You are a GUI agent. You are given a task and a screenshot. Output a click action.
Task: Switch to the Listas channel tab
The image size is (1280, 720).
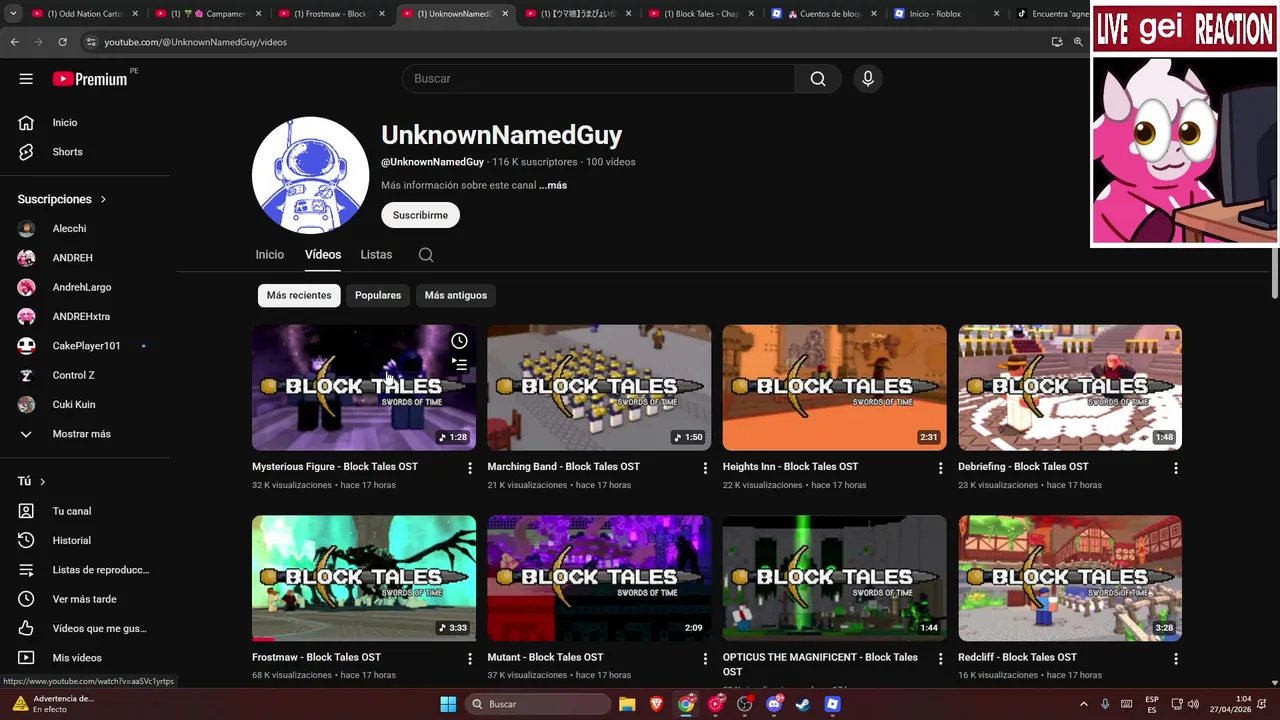376,255
